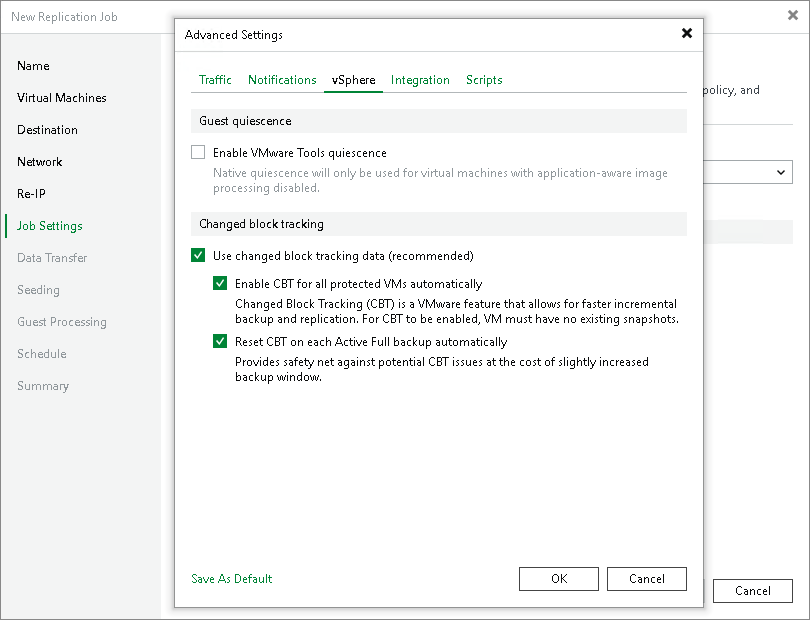This screenshot has height=620, width=810.
Task: Close the New Replication Job window
Action: 792,16
